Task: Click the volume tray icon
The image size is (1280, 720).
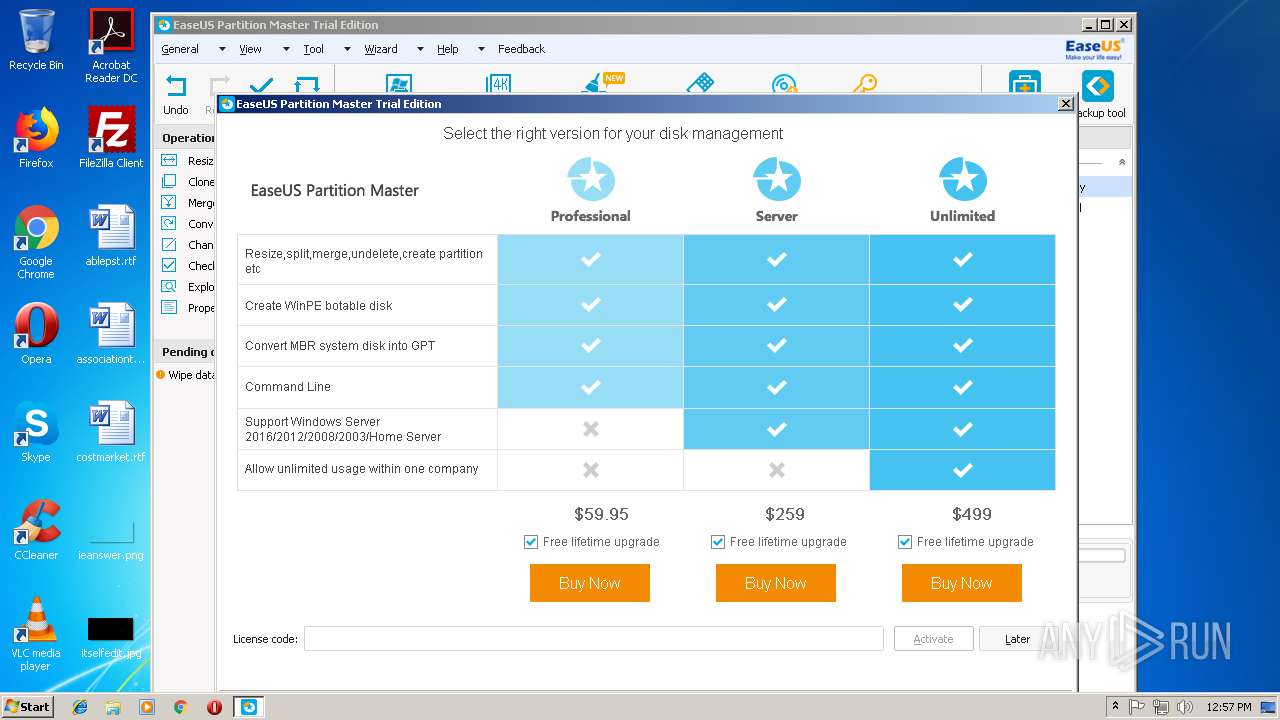Action: tap(1184, 707)
